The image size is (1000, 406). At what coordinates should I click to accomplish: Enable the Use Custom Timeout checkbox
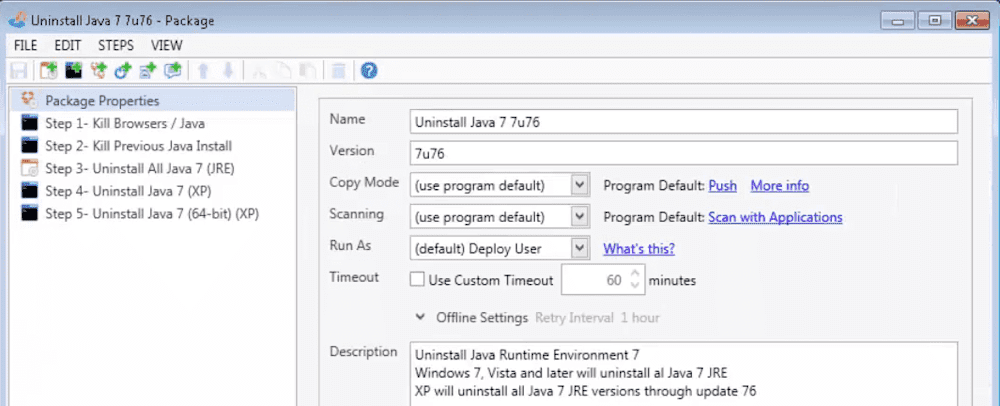point(417,279)
